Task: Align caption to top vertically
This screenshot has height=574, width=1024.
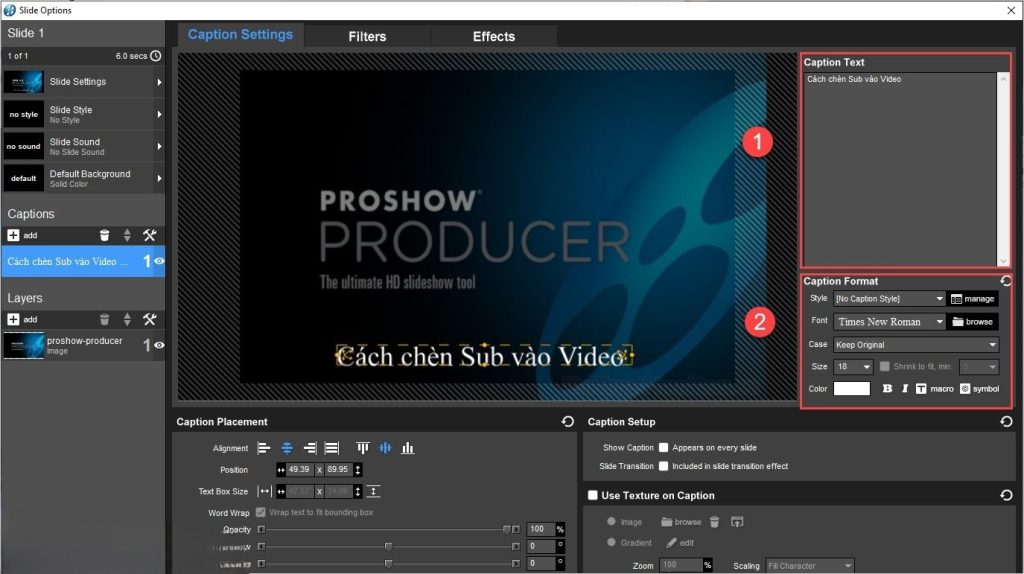Action: [362, 448]
